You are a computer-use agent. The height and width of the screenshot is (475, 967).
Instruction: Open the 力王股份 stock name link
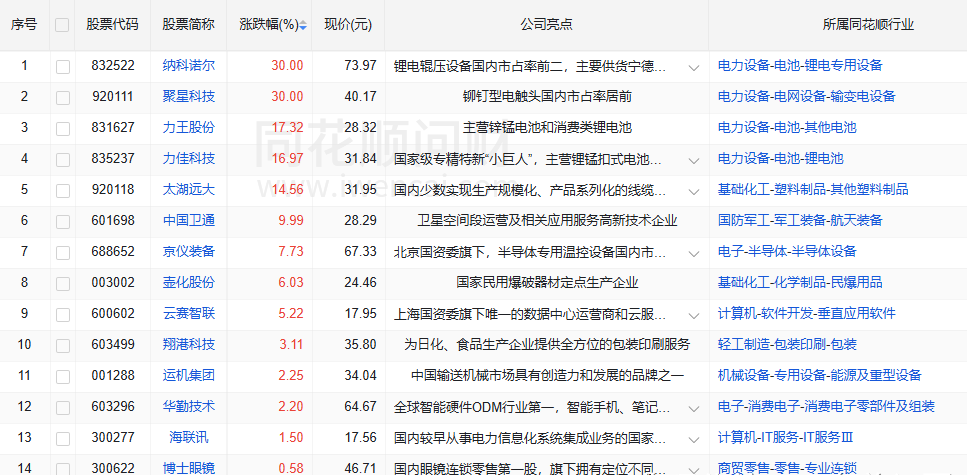pos(189,128)
